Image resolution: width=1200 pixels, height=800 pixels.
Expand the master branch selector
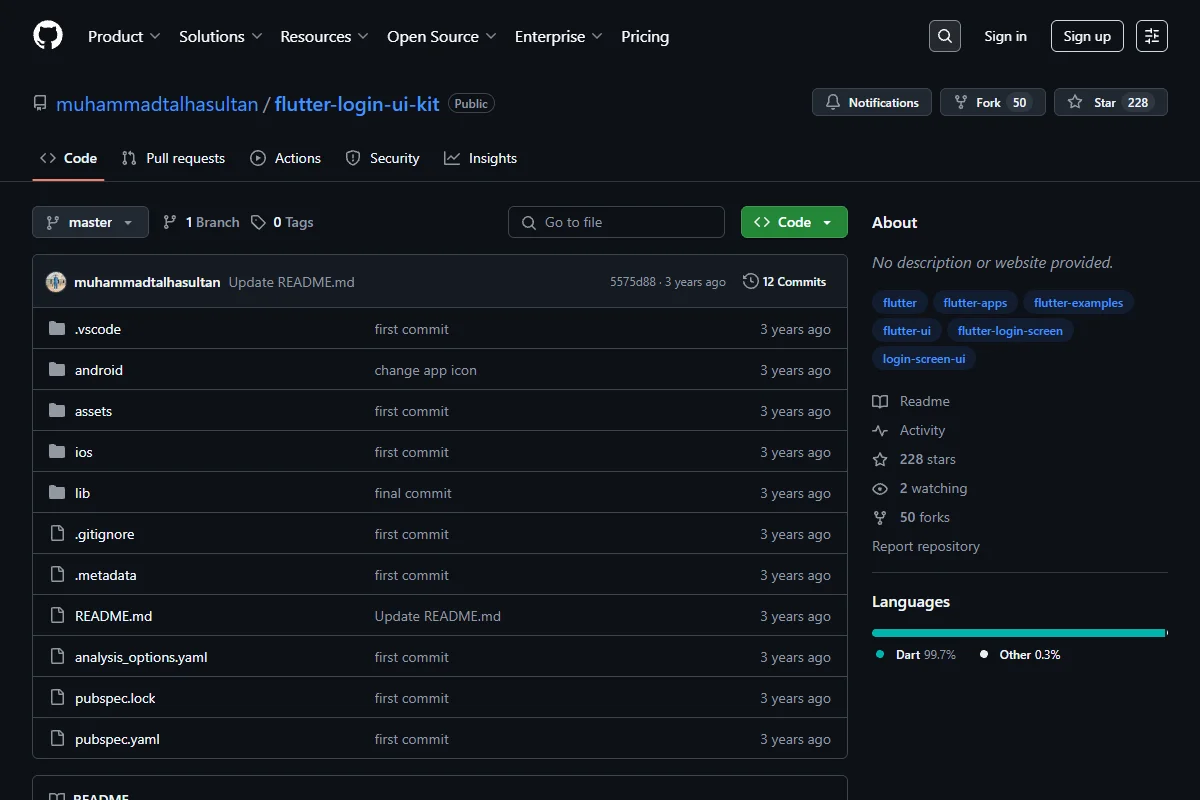point(90,222)
